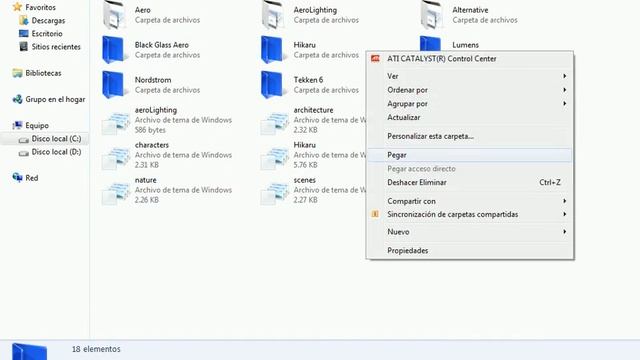Viewport: 640px width, 360px height.
Task: Click the scenes theme file icon
Action: [x=275, y=192]
